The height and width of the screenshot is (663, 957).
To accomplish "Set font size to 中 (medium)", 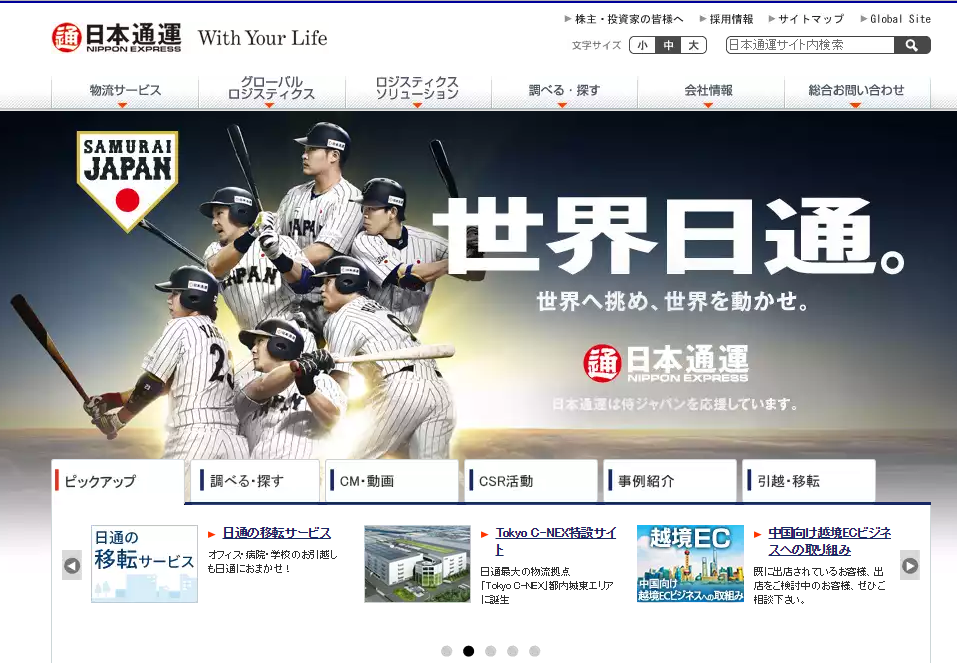I will pyautogui.click(x=668, y=45).
